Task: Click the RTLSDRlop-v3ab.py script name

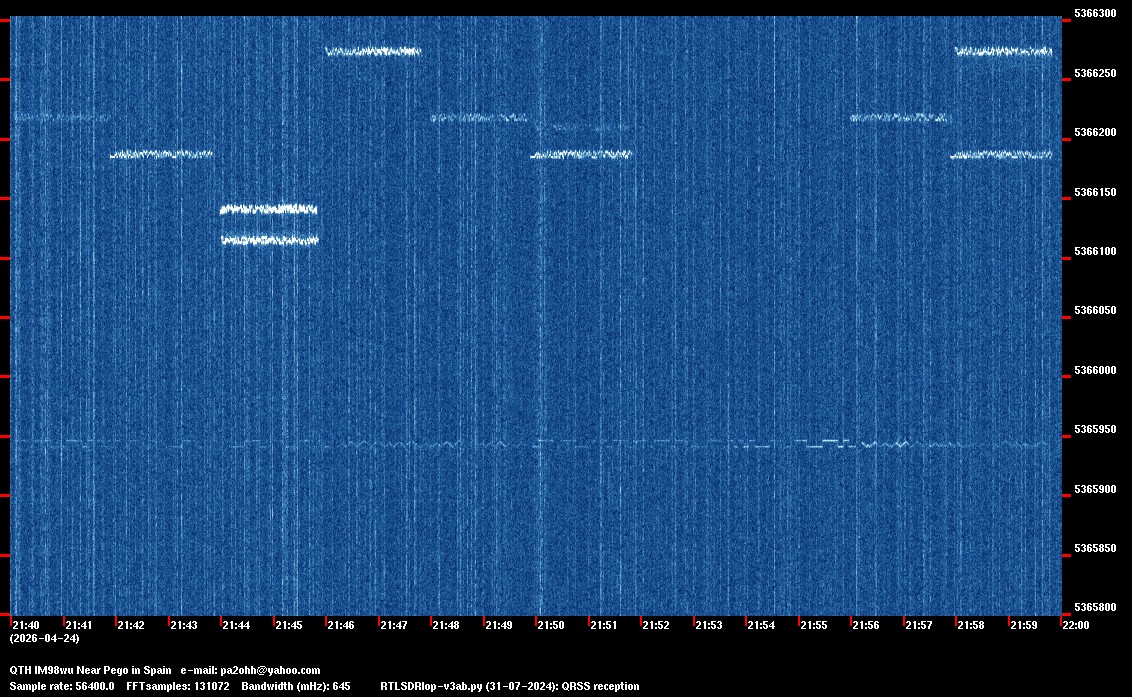Action: (432, 686)
